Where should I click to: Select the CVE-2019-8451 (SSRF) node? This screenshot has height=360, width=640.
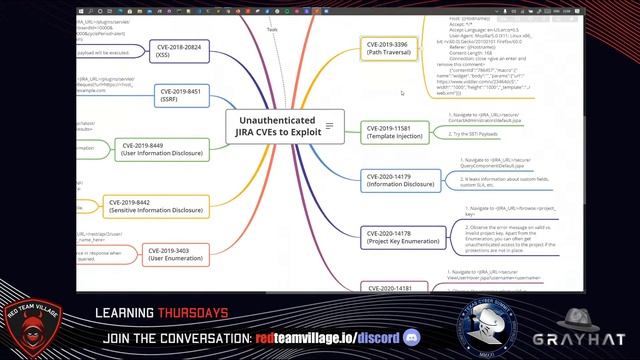182,96
